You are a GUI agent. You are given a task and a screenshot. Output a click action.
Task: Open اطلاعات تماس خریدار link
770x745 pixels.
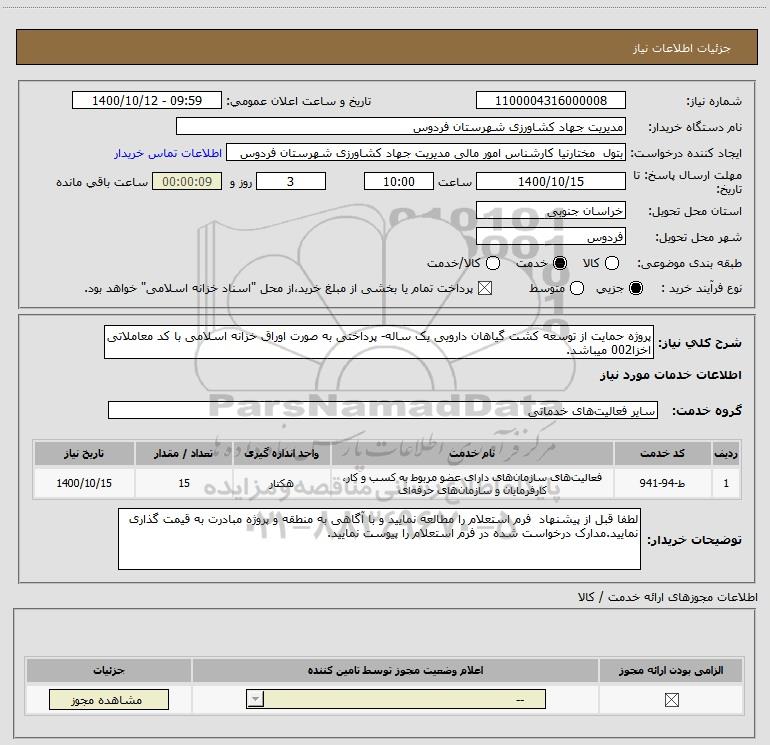168,153
